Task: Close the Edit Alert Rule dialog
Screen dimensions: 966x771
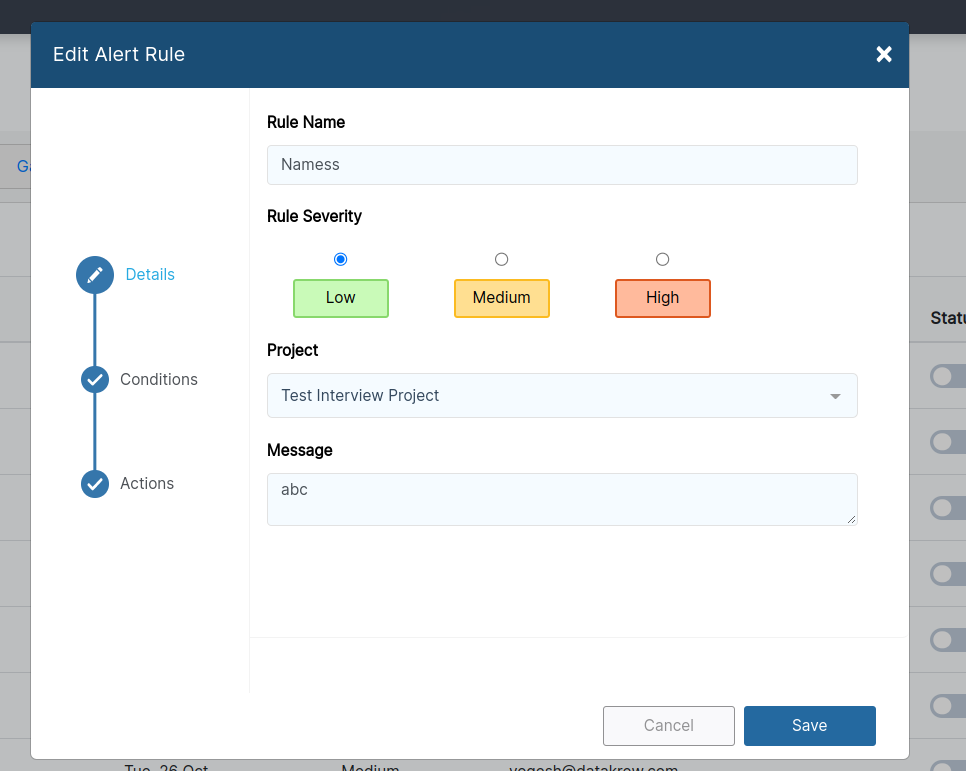Action: coord(883,54)
